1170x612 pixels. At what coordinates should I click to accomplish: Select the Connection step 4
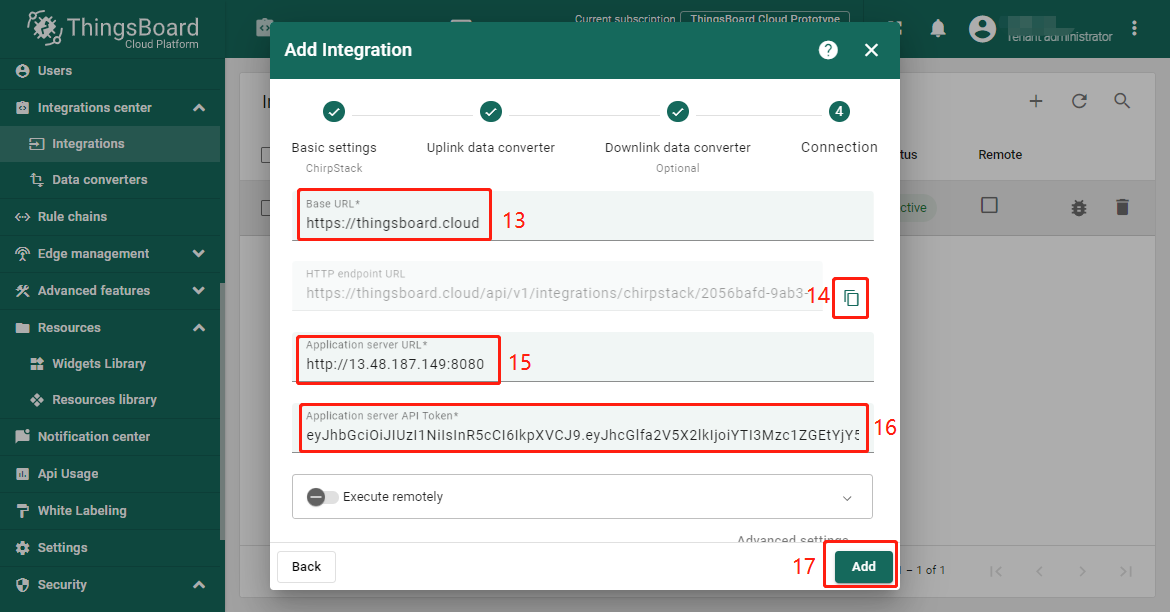[839, 128]
